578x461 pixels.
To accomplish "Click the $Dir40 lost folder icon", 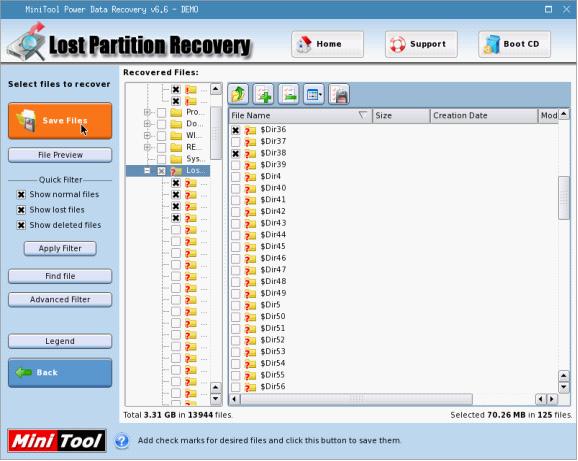I will [250, 189].
